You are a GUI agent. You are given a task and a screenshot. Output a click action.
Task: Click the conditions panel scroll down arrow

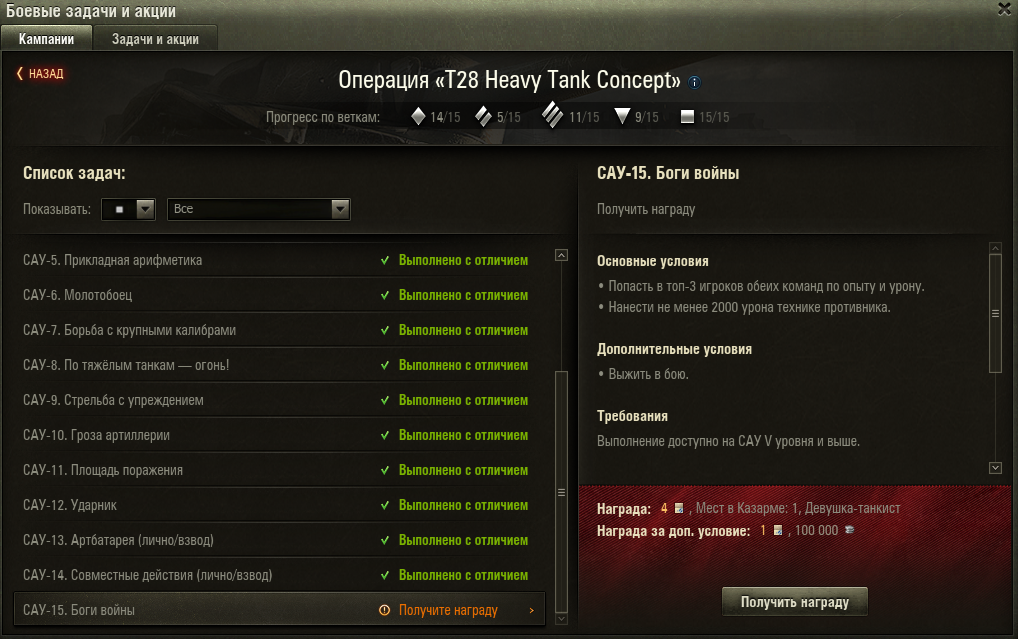tap(995, 468)
